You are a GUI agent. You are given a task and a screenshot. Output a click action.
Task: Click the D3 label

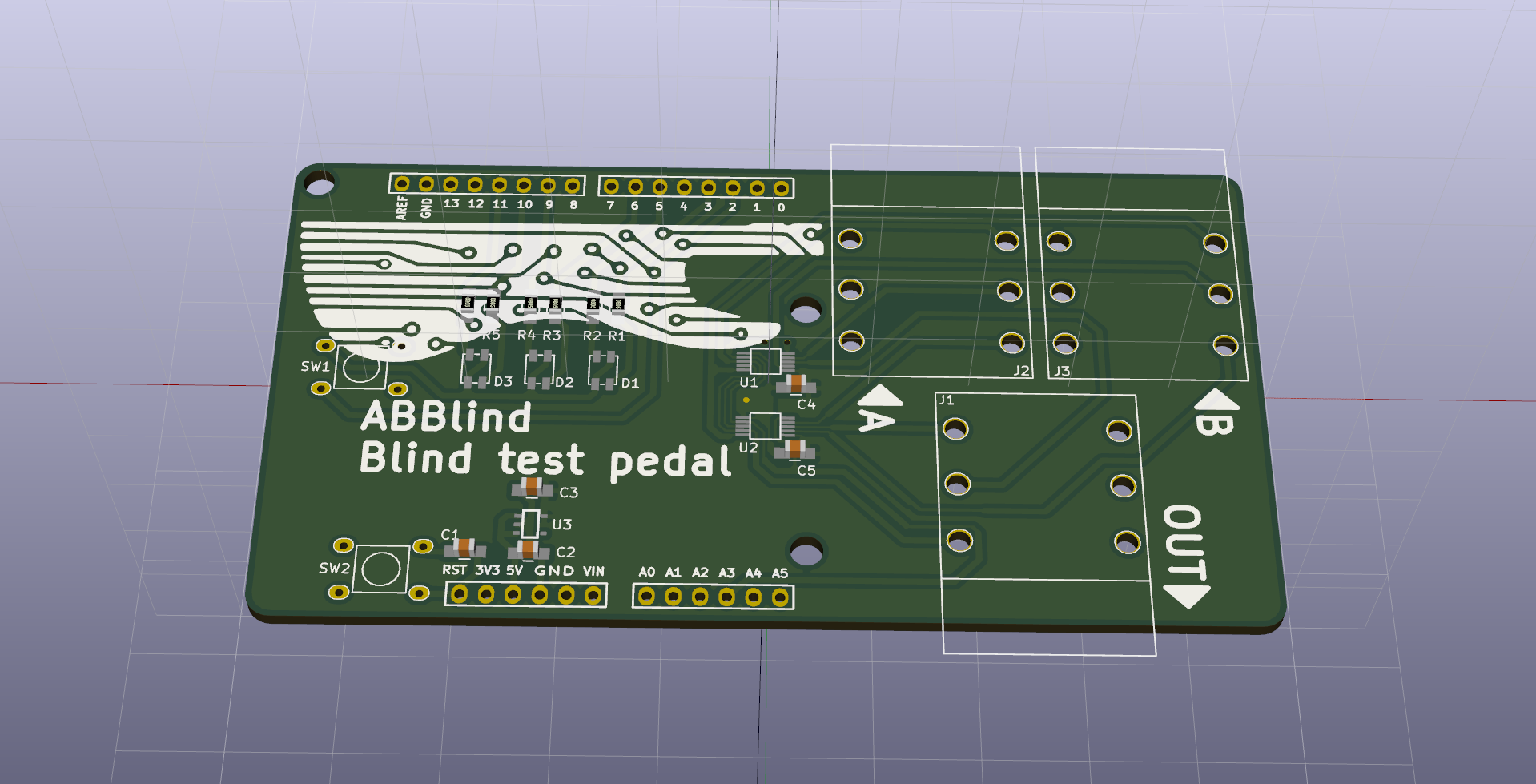click(503, 381)
